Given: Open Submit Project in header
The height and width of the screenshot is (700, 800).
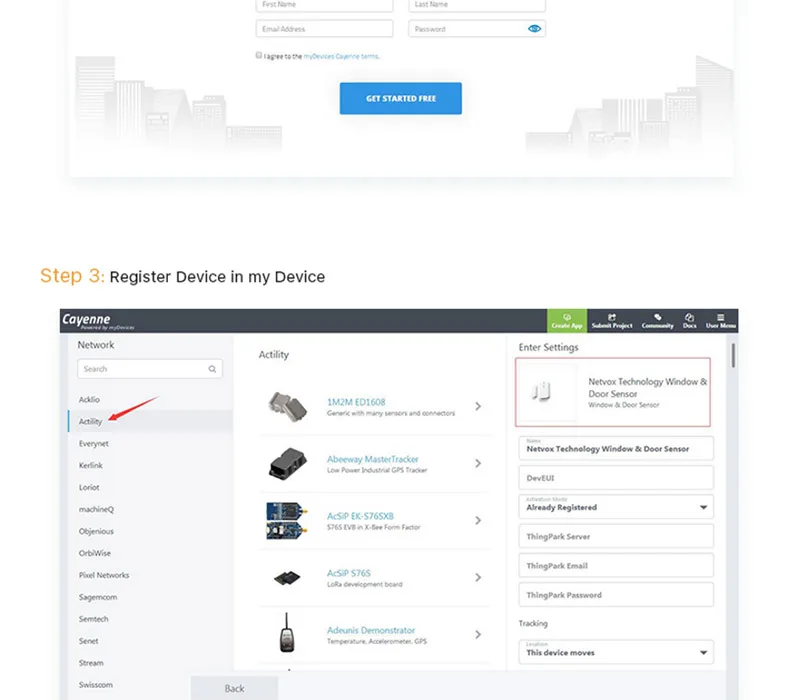Looking at the screenshot, I should coord(612,321).
